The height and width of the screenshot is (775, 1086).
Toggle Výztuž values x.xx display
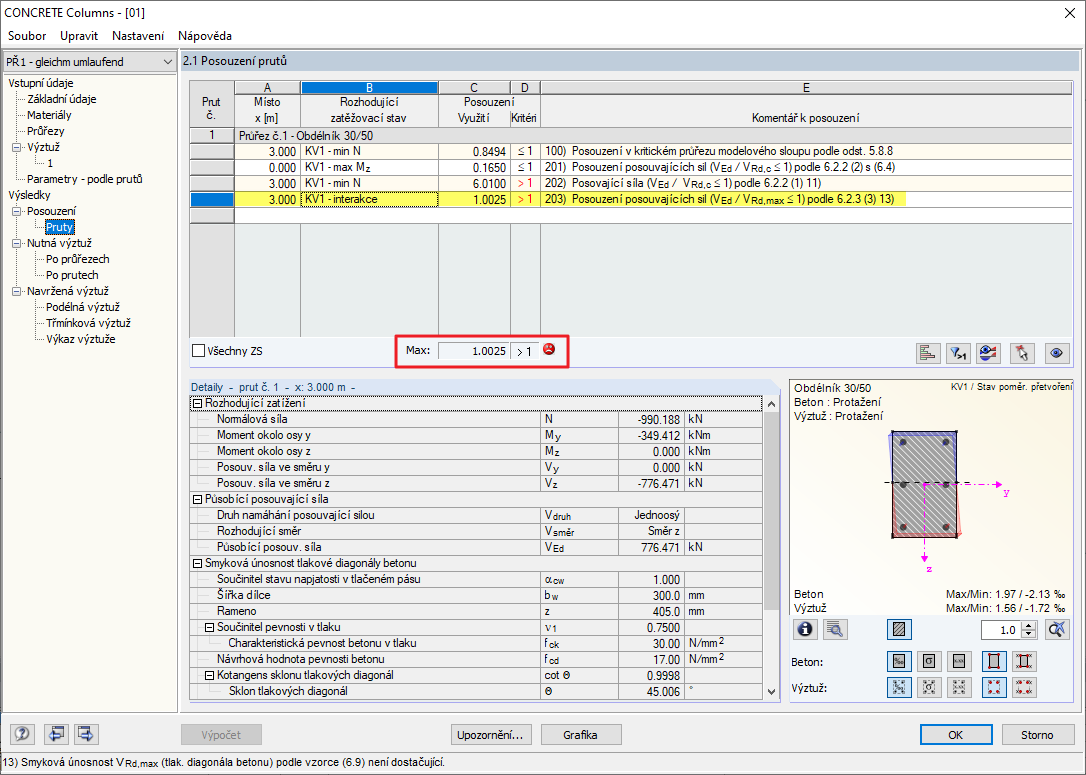959,687
